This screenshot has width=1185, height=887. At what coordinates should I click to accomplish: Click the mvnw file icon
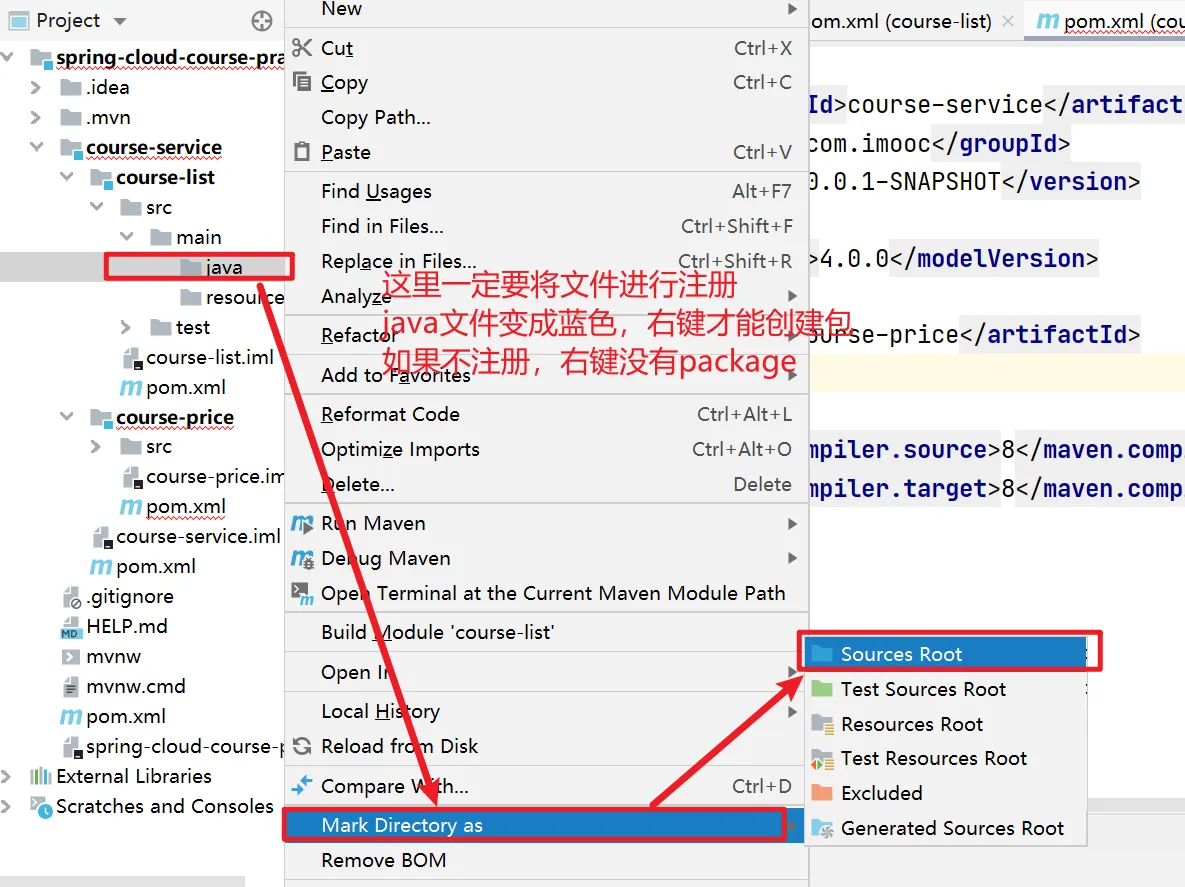[x=70, y=657]
